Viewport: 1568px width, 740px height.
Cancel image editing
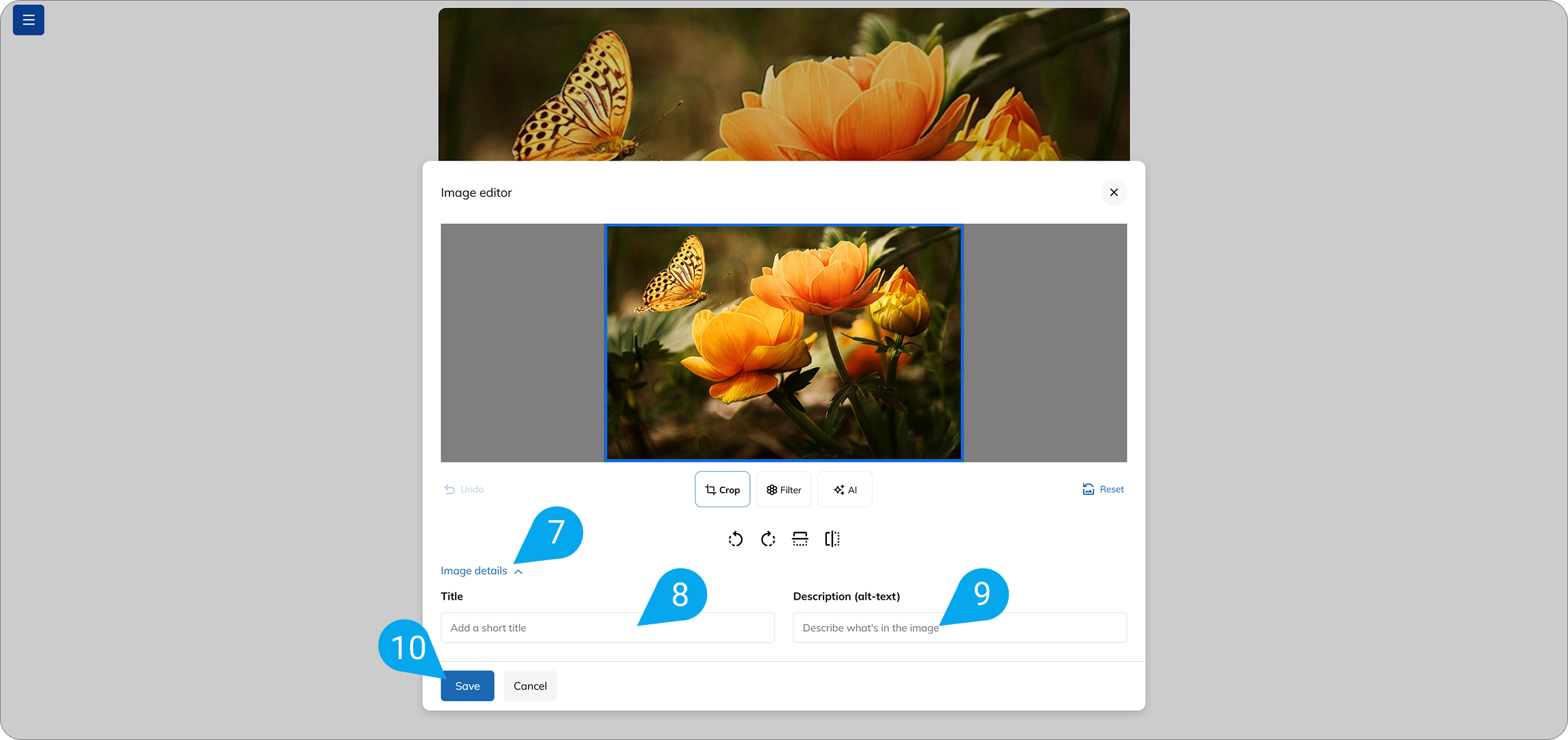point(530,686)
